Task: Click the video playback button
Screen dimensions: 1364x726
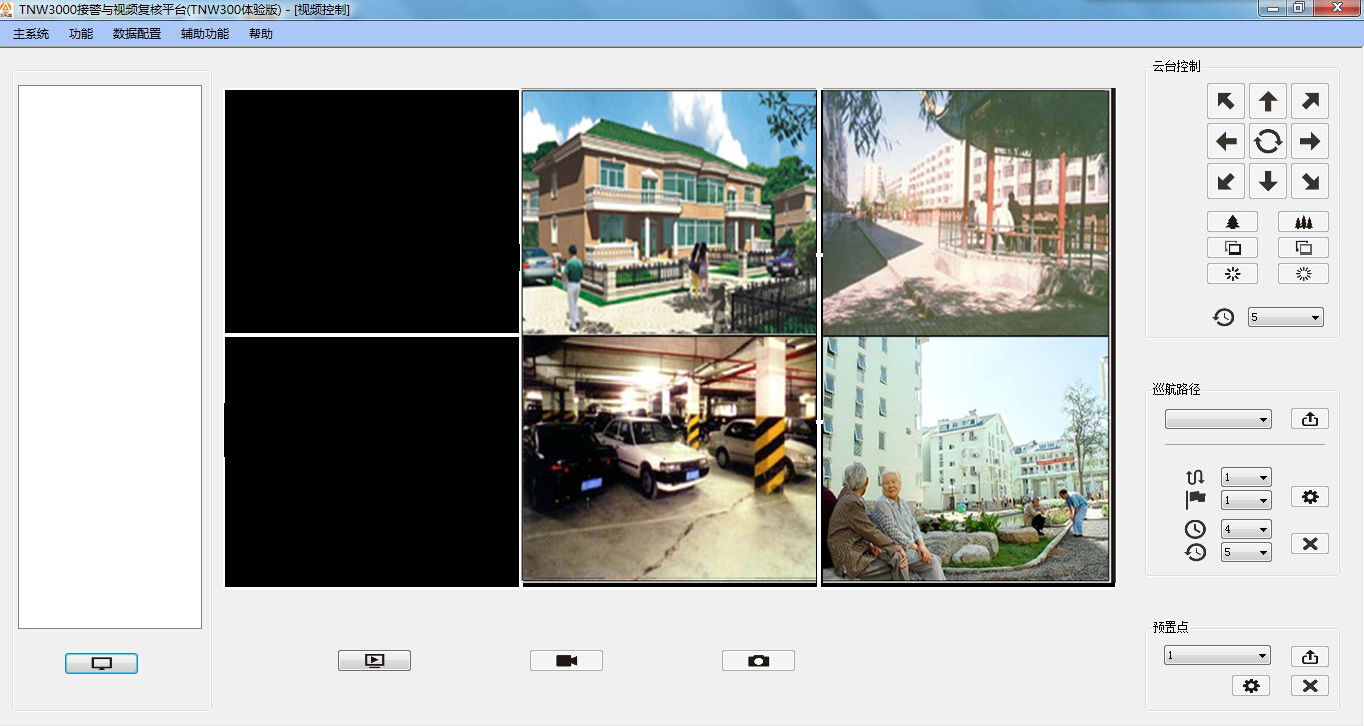Action: pos(374,660)
